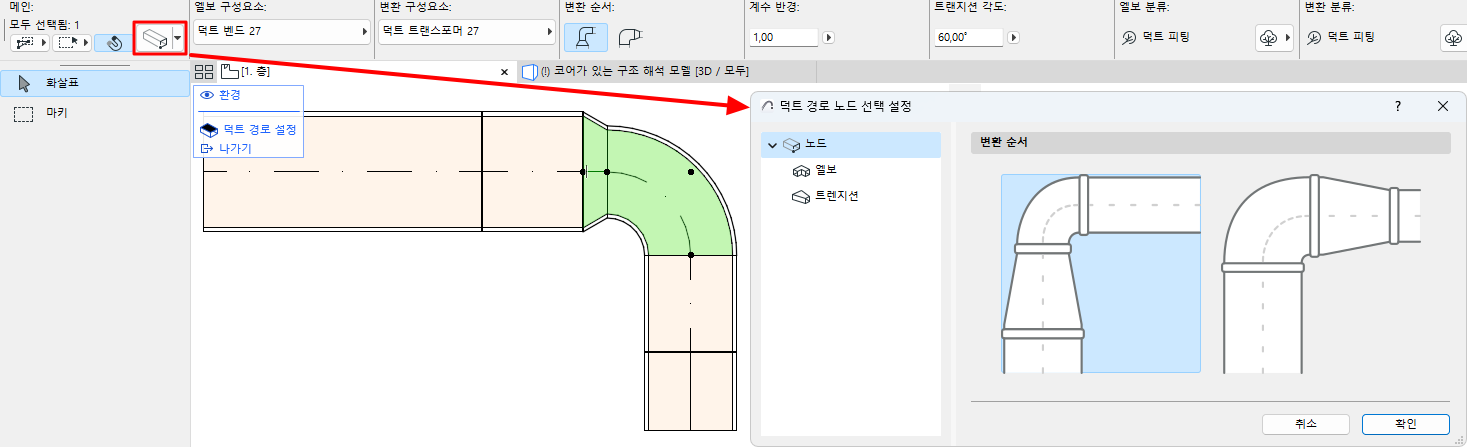This screenshot has width=1467, height=447.
Task: Select the 마키 marquee tool
Action: [x=95, y=113]
